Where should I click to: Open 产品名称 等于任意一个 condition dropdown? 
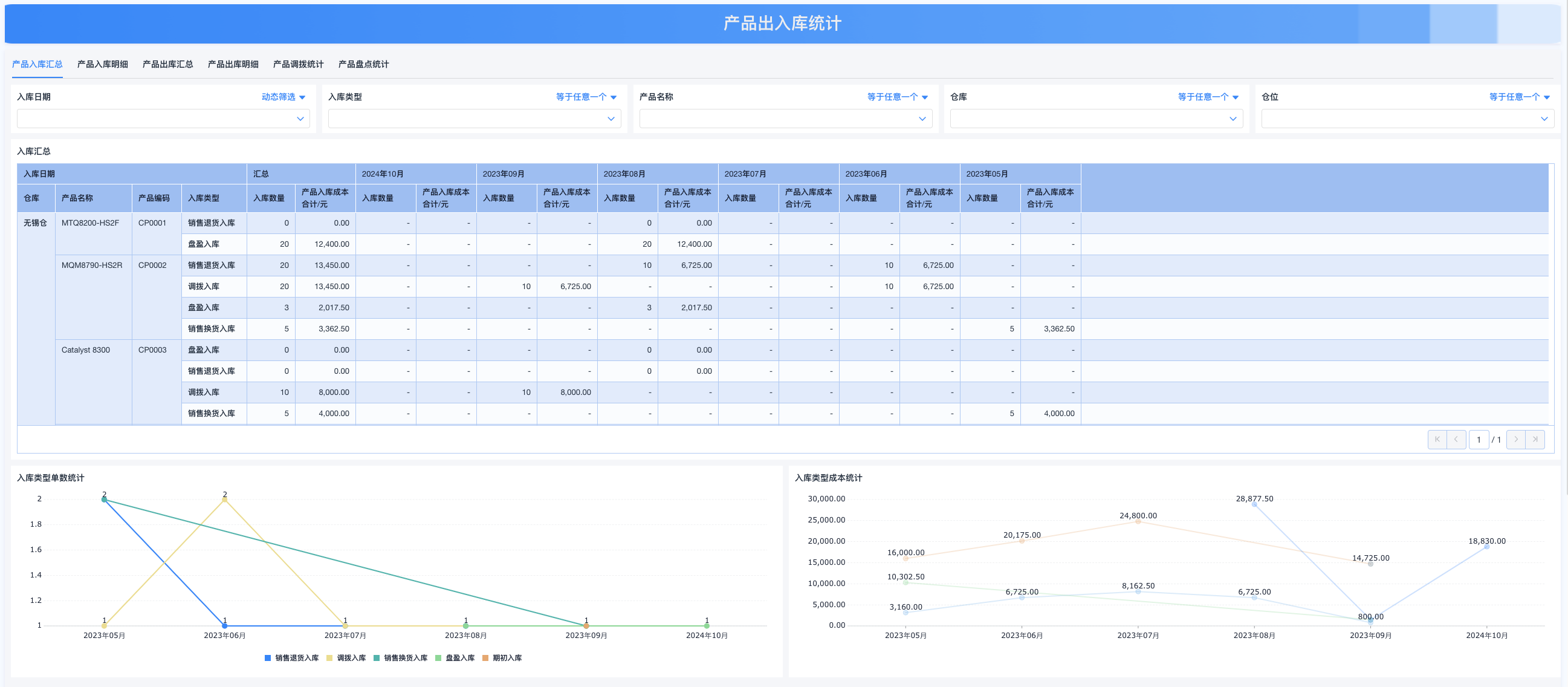tap(897, 97)
